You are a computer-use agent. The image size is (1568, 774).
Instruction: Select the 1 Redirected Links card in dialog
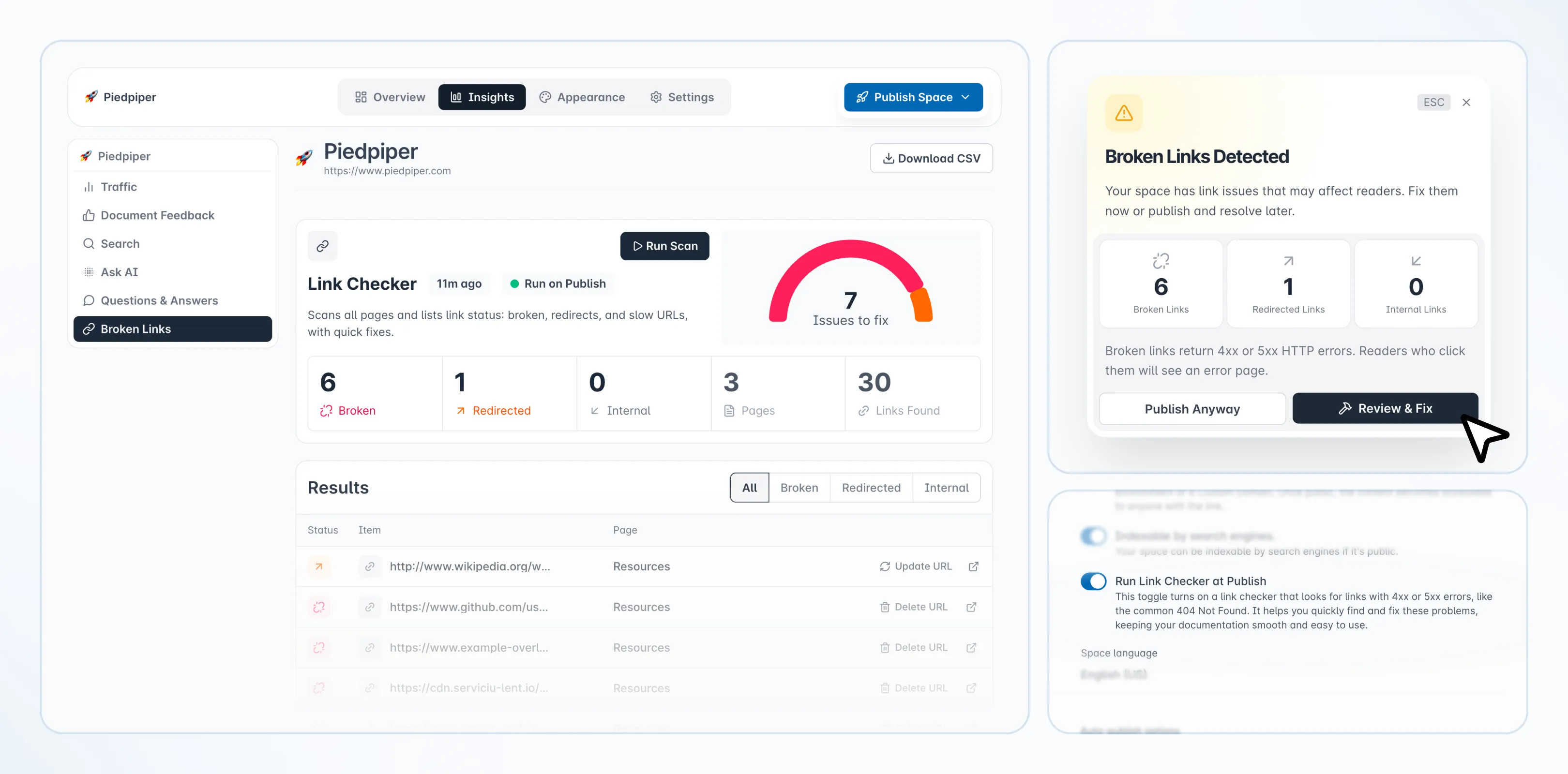[1288, 283]
